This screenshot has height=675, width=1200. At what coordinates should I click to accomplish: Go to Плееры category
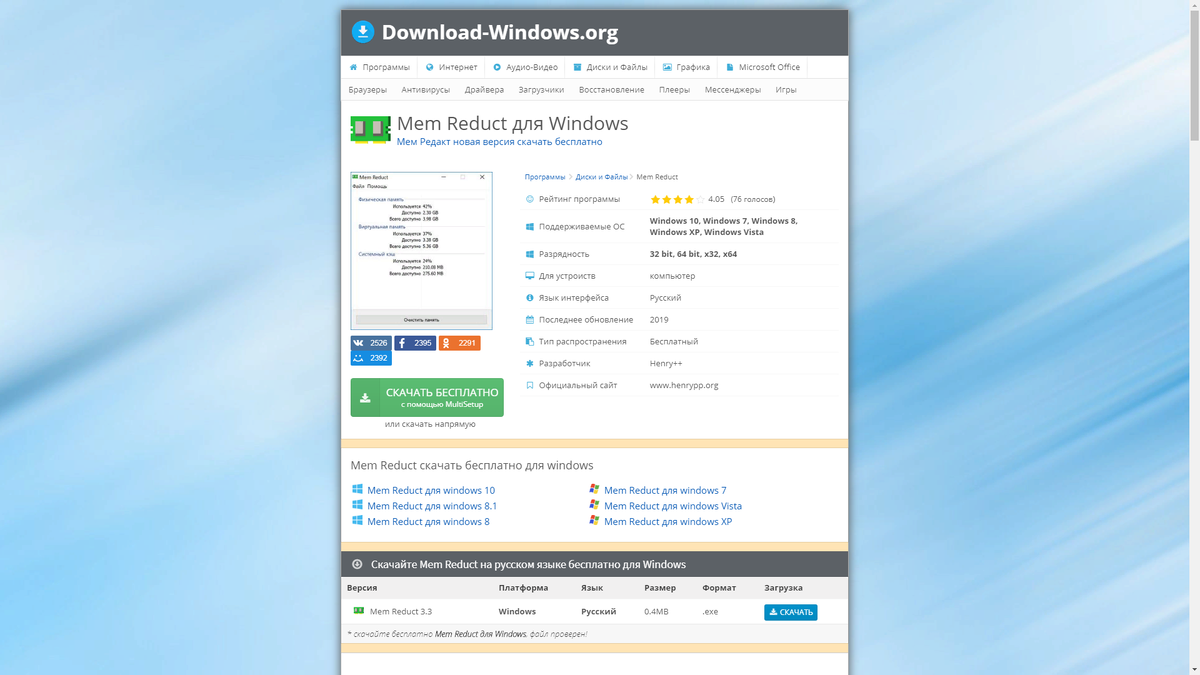[675, 90]
